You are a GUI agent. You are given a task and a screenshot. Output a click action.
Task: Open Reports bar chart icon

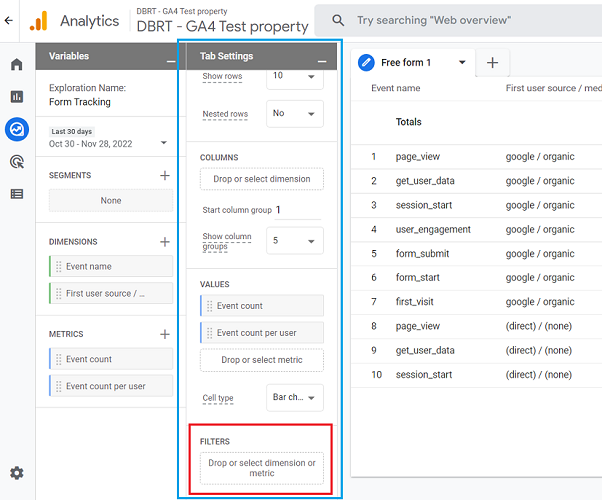pos(17,96)
